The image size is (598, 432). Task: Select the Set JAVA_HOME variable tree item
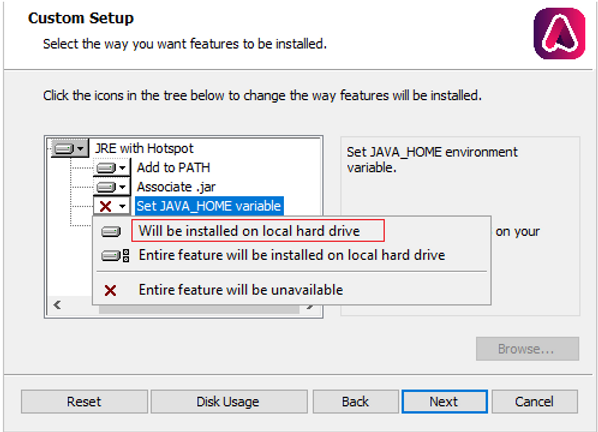(x=209, y=206)
